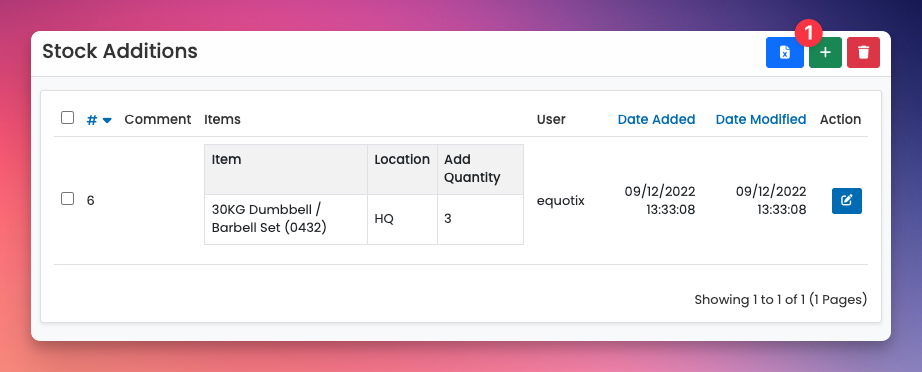Delete selected stock additions with trash button
Screen dimensions: 922x372
(863, 53)
